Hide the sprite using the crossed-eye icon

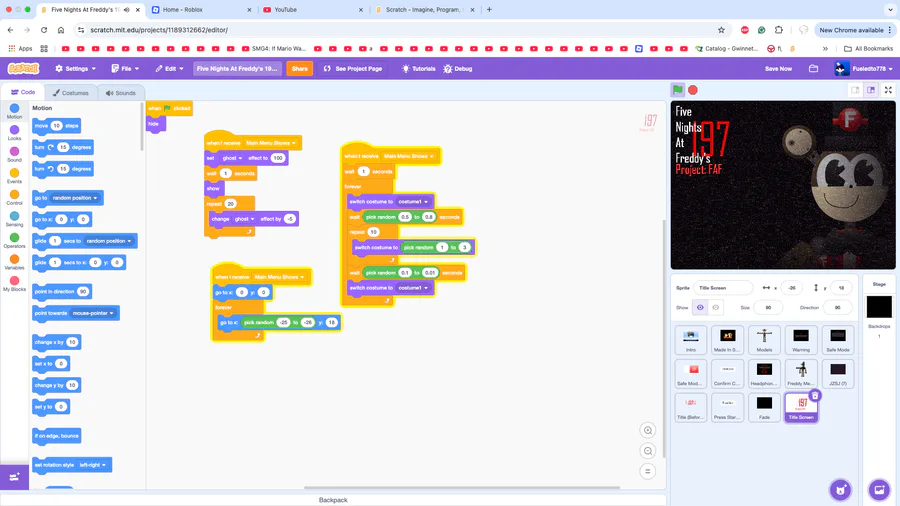(716, 308)
